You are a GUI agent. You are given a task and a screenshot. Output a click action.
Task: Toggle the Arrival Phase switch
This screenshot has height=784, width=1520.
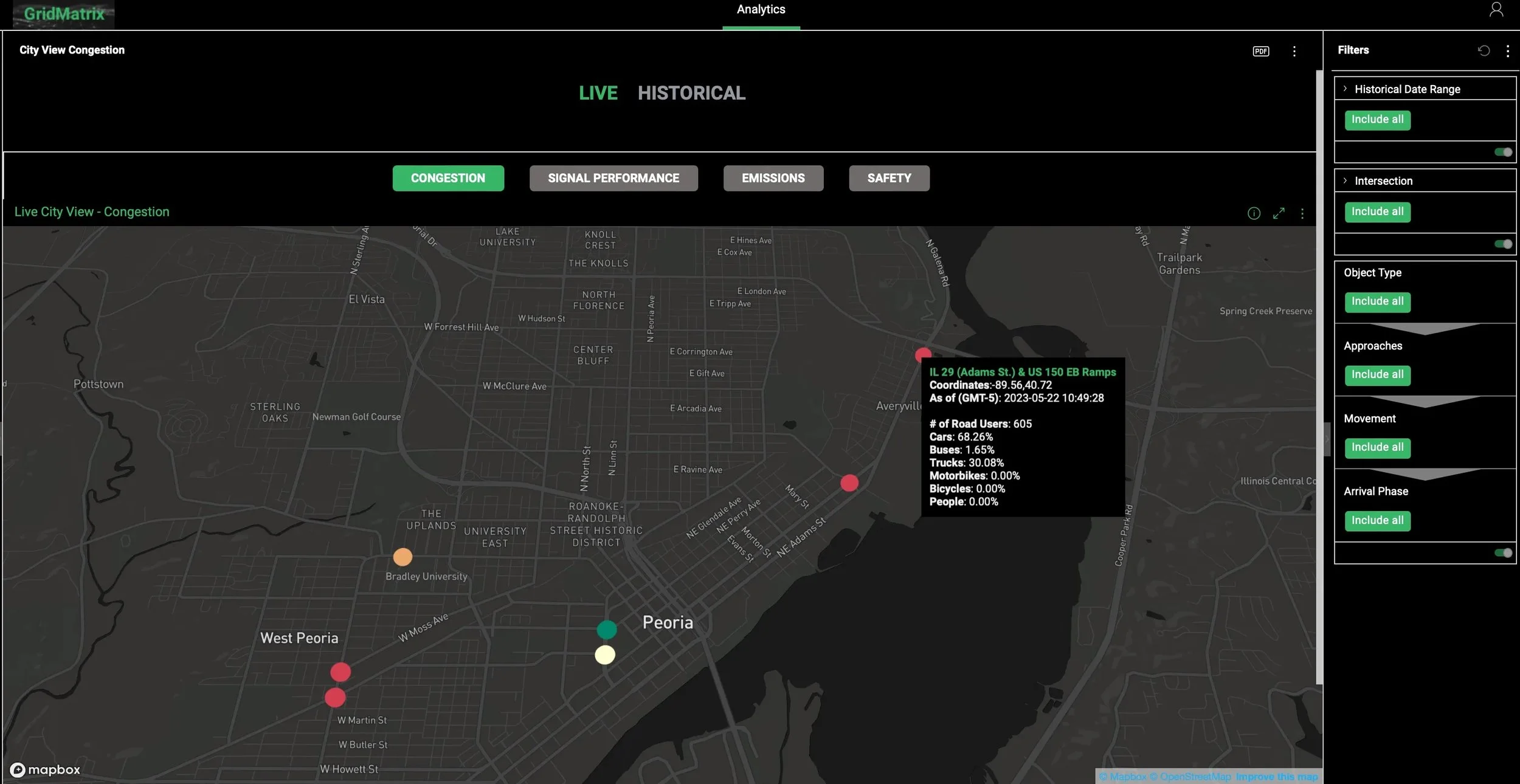[1503, 552]
